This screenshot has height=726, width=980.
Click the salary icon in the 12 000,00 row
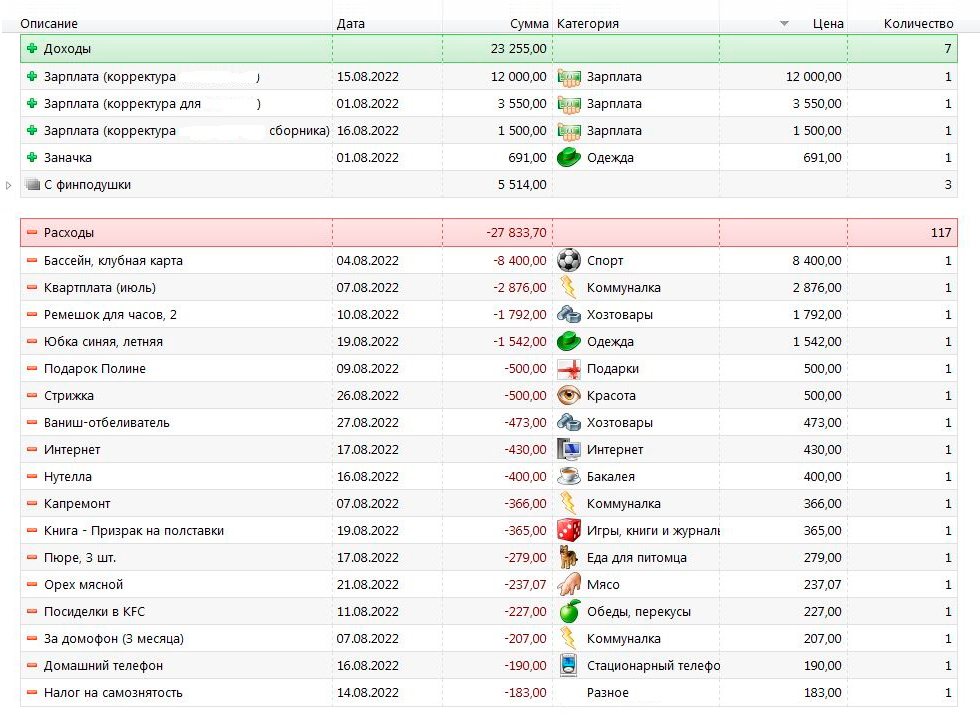tap(569, 77)
